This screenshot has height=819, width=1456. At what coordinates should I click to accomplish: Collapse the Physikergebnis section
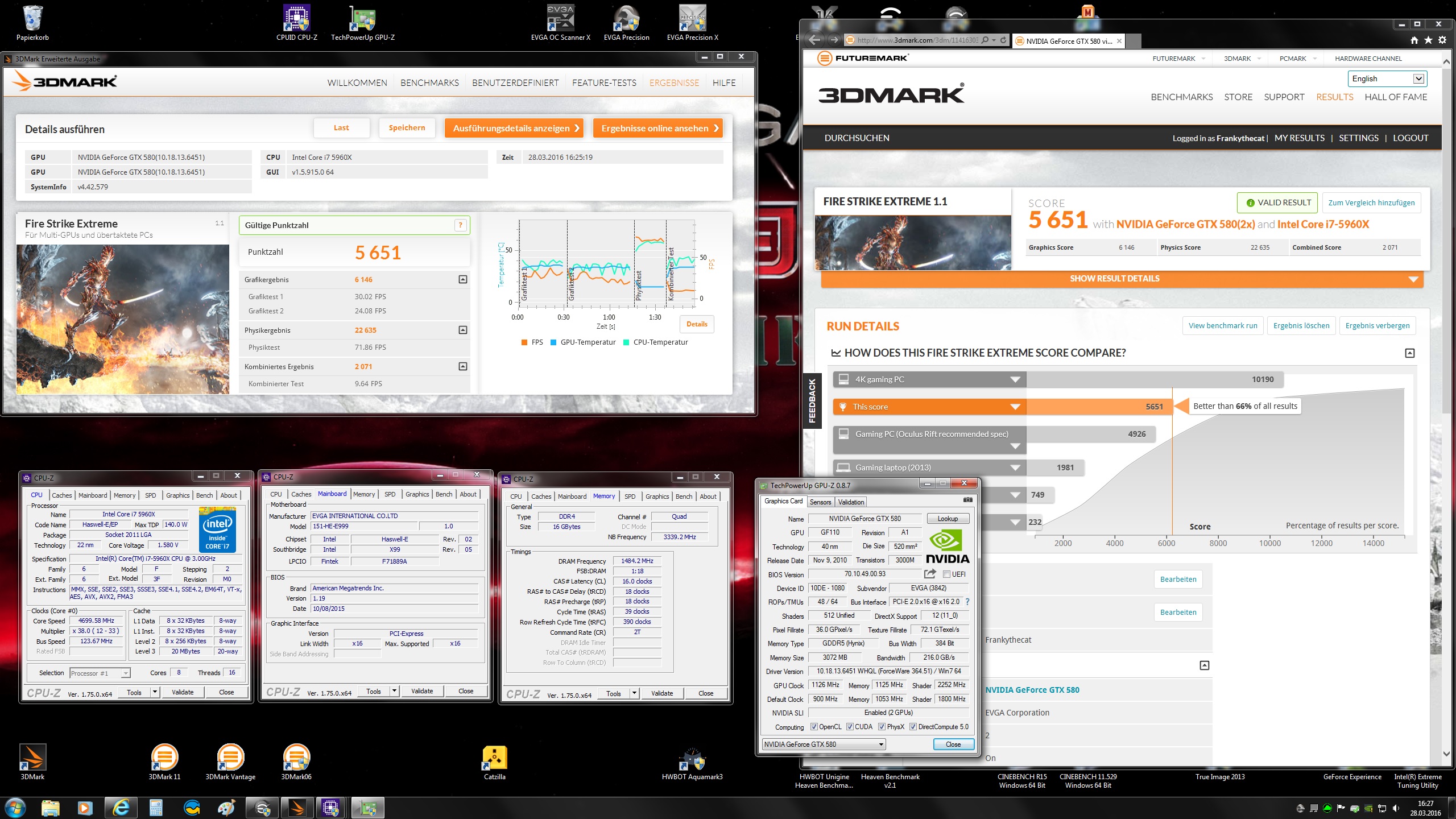tap(463, 330)
